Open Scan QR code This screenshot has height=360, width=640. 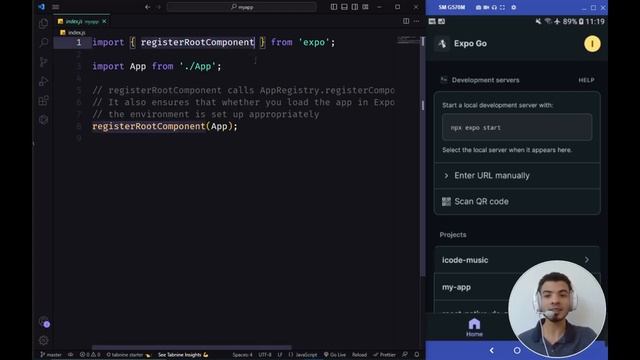coord(517,201)
